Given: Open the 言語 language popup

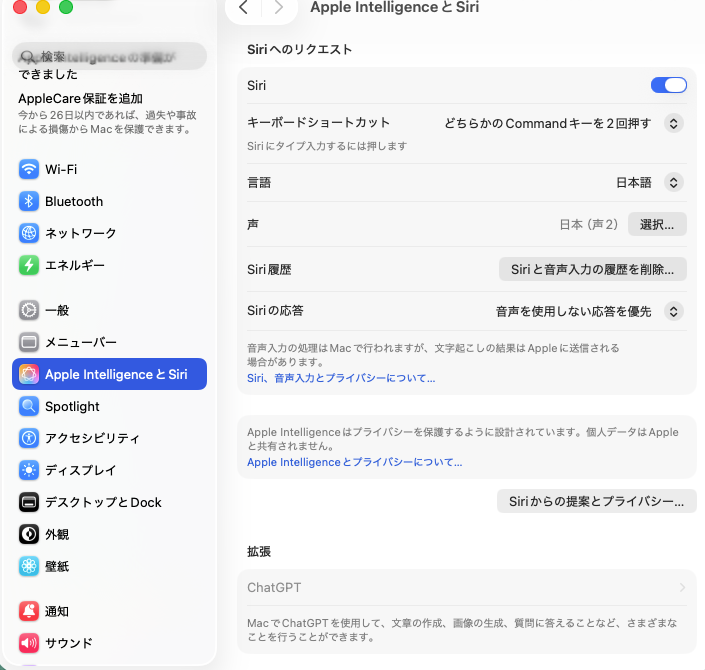Looking at the screenshot, I should pos(674,183).
